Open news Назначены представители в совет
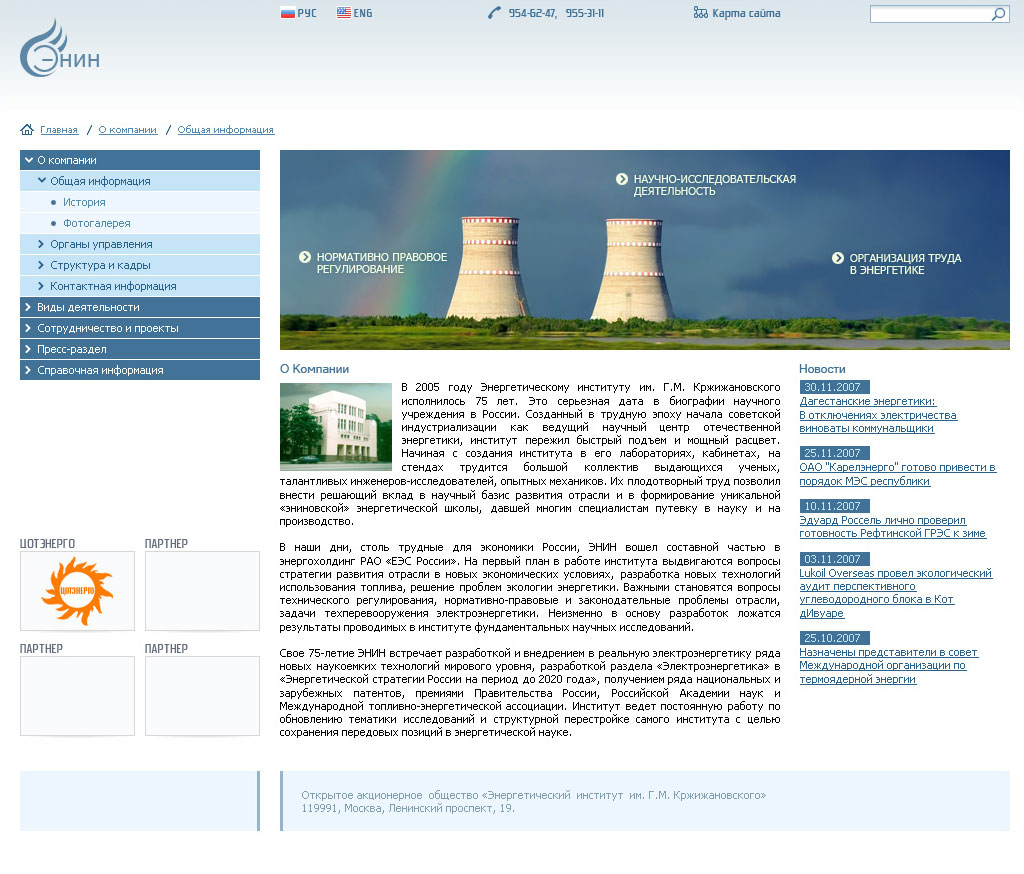Viewport: 1024px width, 874px height. point(888,666)
